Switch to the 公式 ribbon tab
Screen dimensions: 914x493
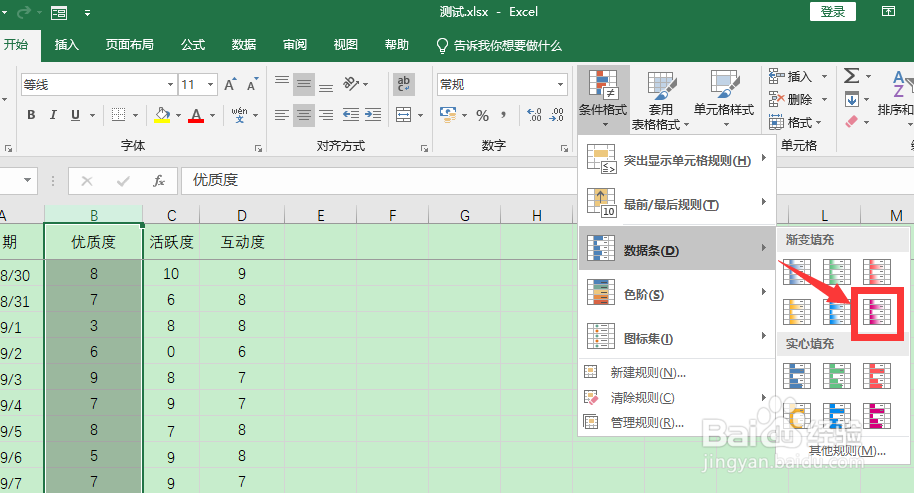click(193, 45)
